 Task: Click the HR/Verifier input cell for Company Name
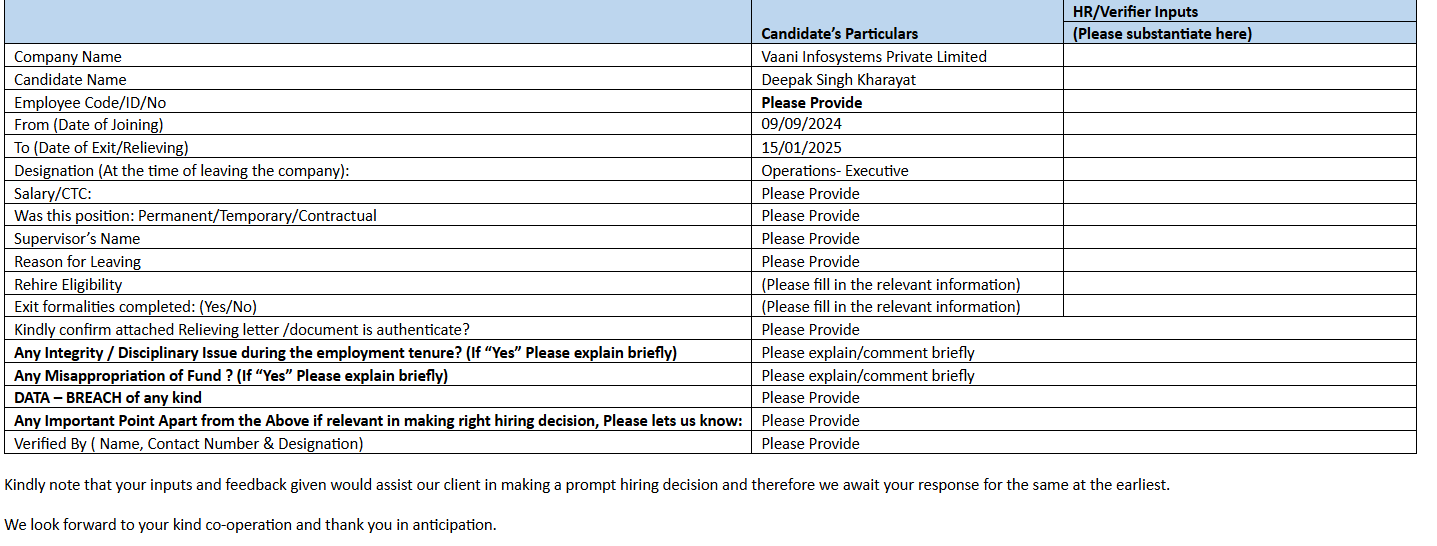(x=1239, y=56)
